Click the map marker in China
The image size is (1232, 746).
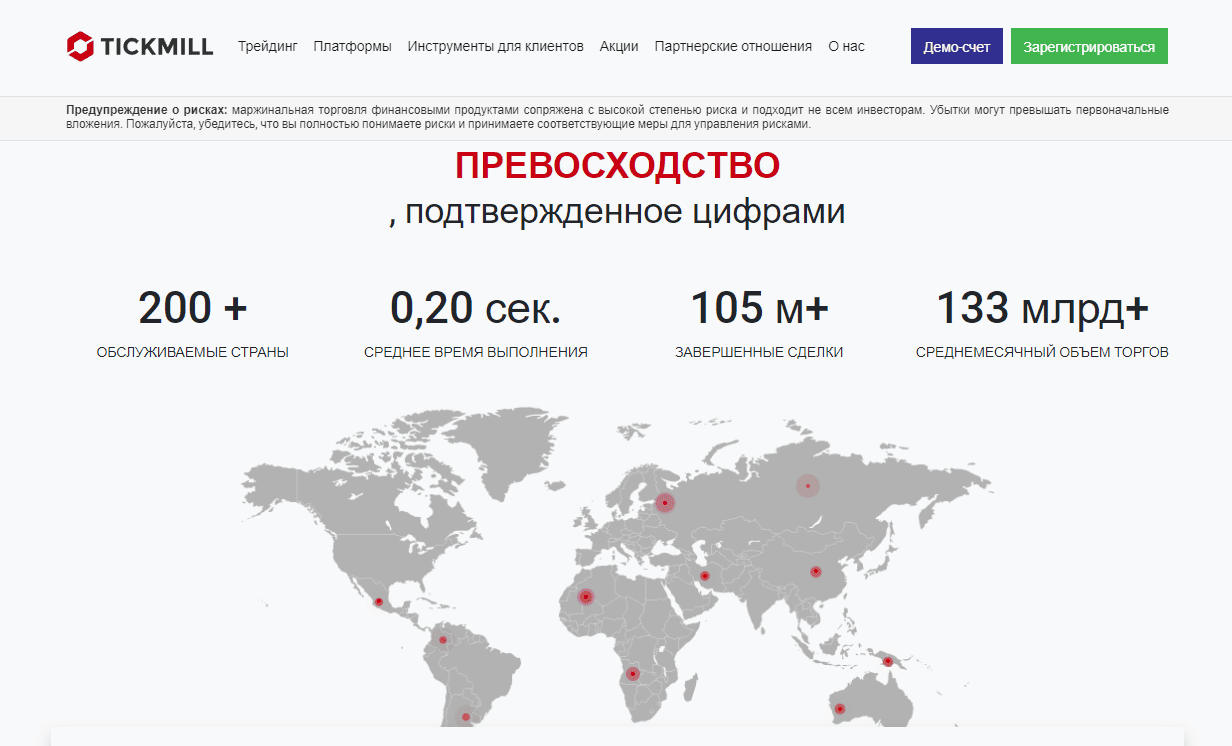click(815, 572)
